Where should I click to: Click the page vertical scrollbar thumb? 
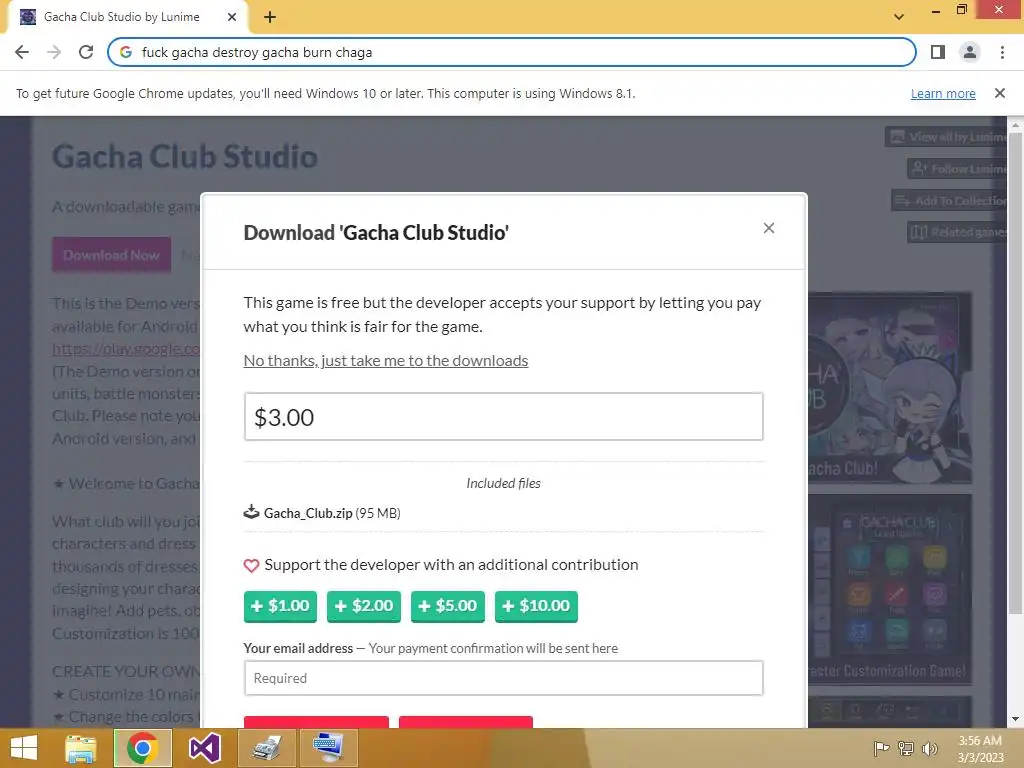(x=1015, y=372)
